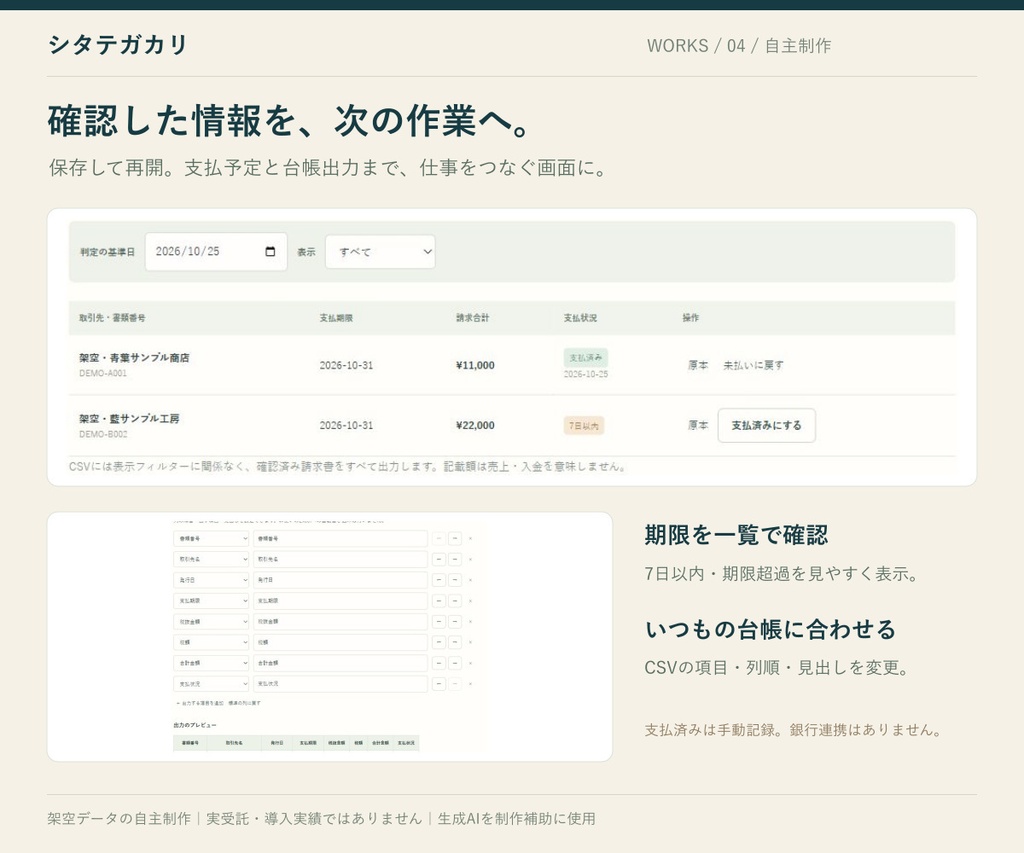Open 原本 for invoice DEMO-B002
1024x853 pixels.
698,425
